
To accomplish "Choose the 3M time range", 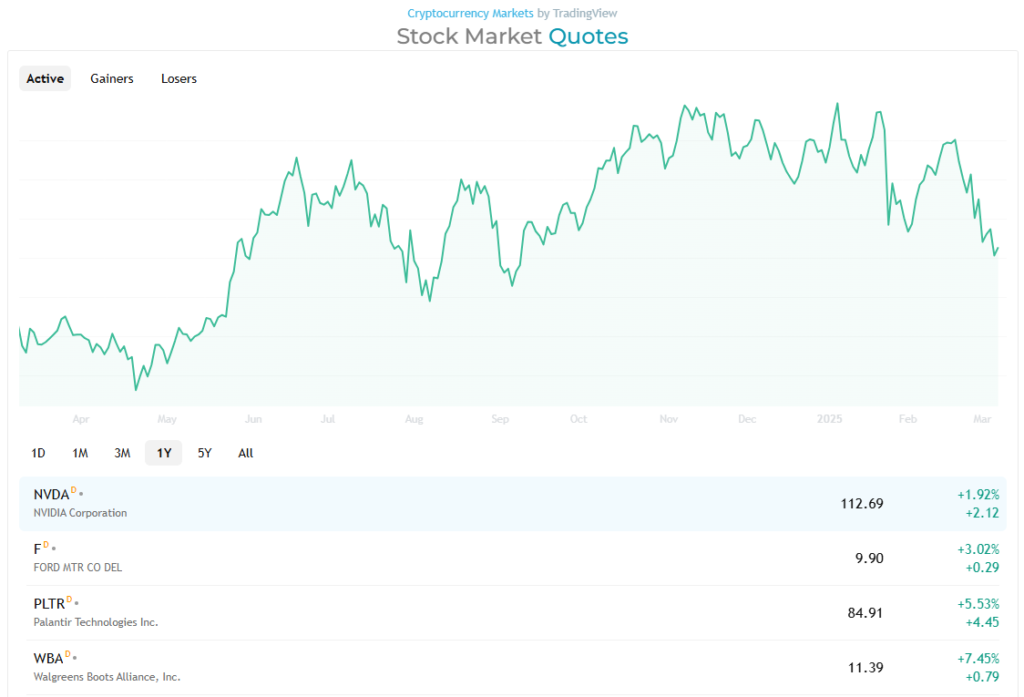I will click(x=122, y=453).
